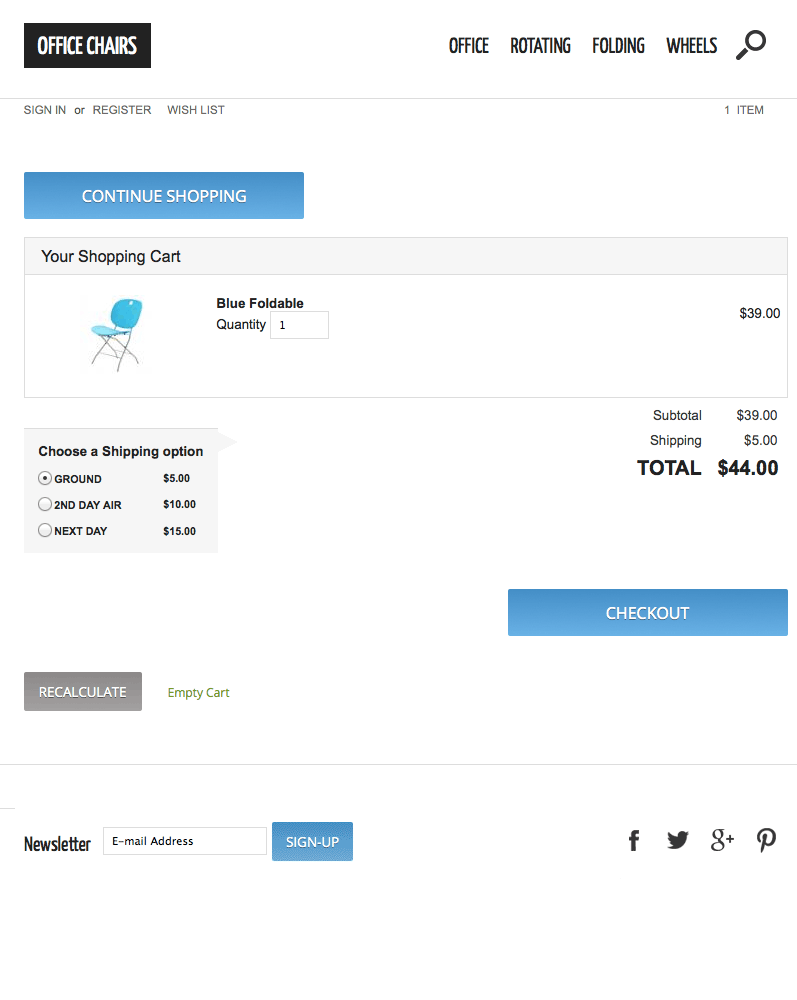
Task: Browse the Wheels menu category
Action: (691, 46)
